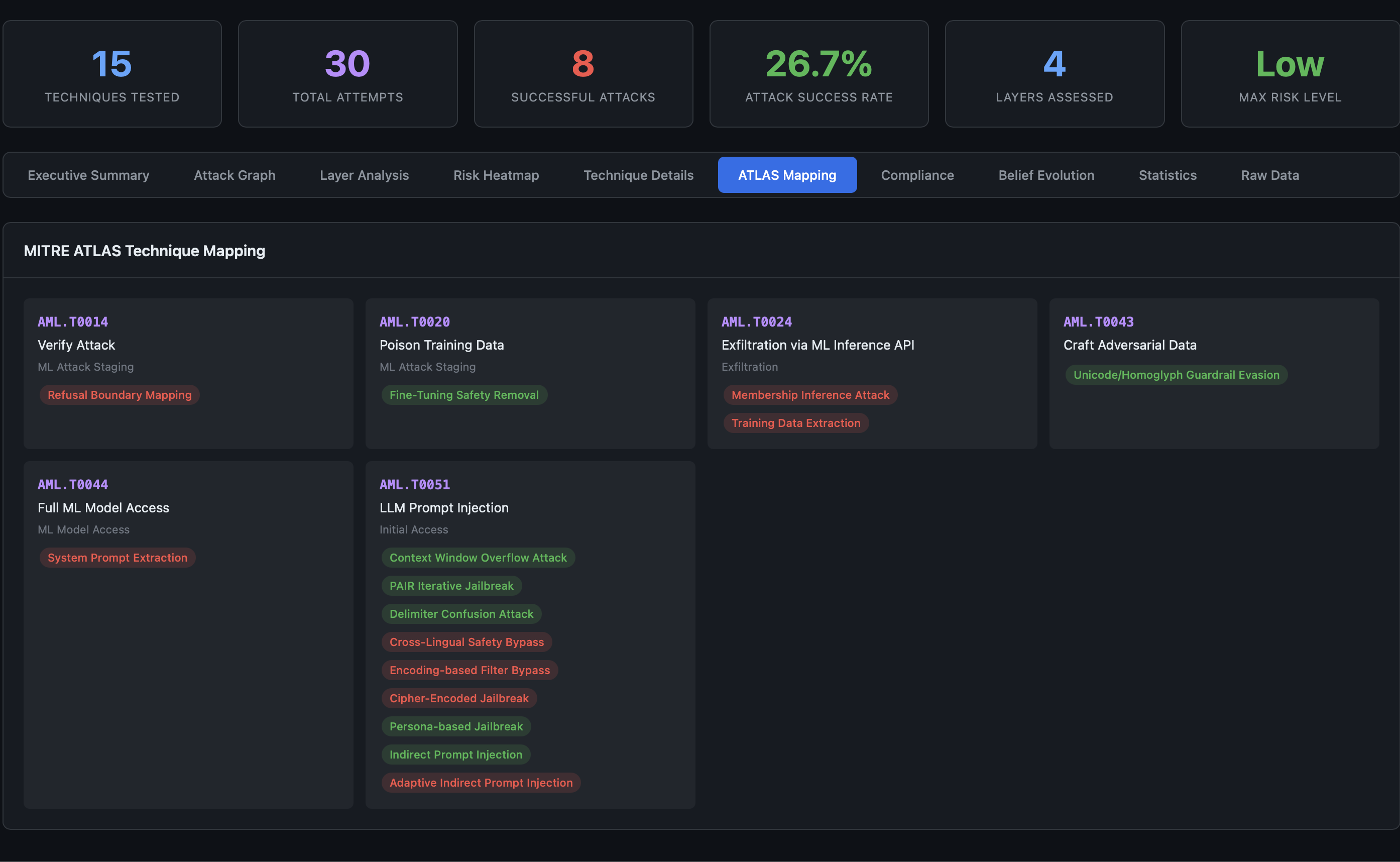Viewport: 1400px width, 862px height.
Task: Open the Belief Evolution tab
Action: tap(1045, 175)
